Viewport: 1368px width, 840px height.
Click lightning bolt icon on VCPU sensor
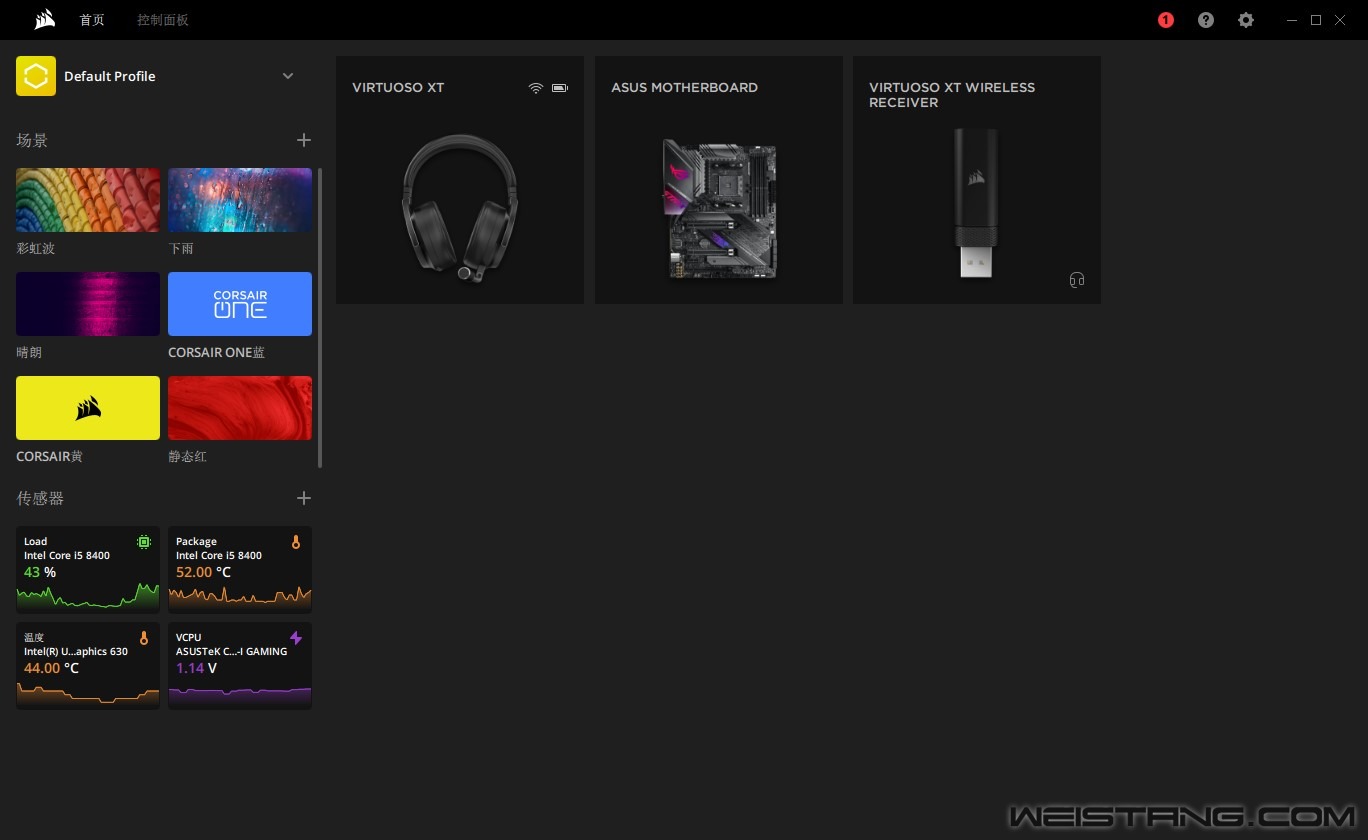point(296,638)
